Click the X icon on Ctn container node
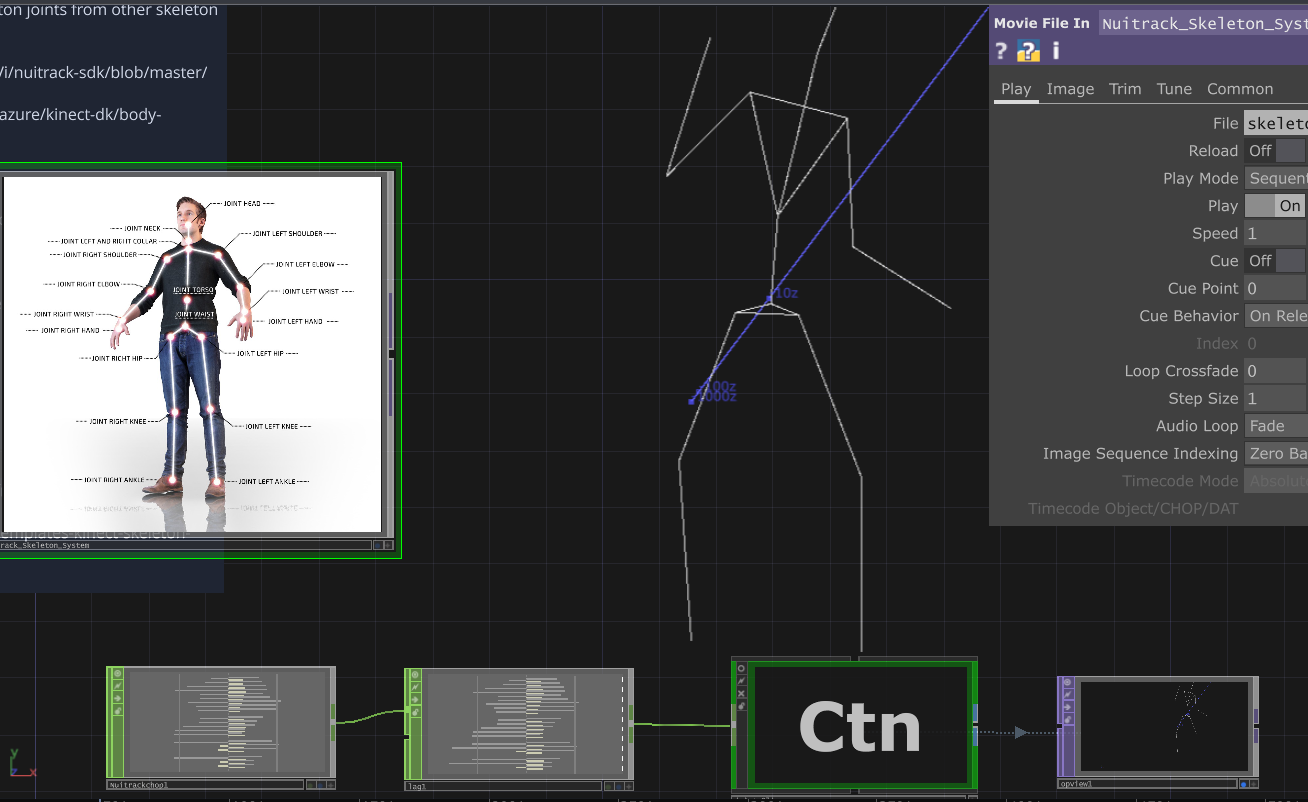Viewport: 1308px width, 802px height. (741, 693)
